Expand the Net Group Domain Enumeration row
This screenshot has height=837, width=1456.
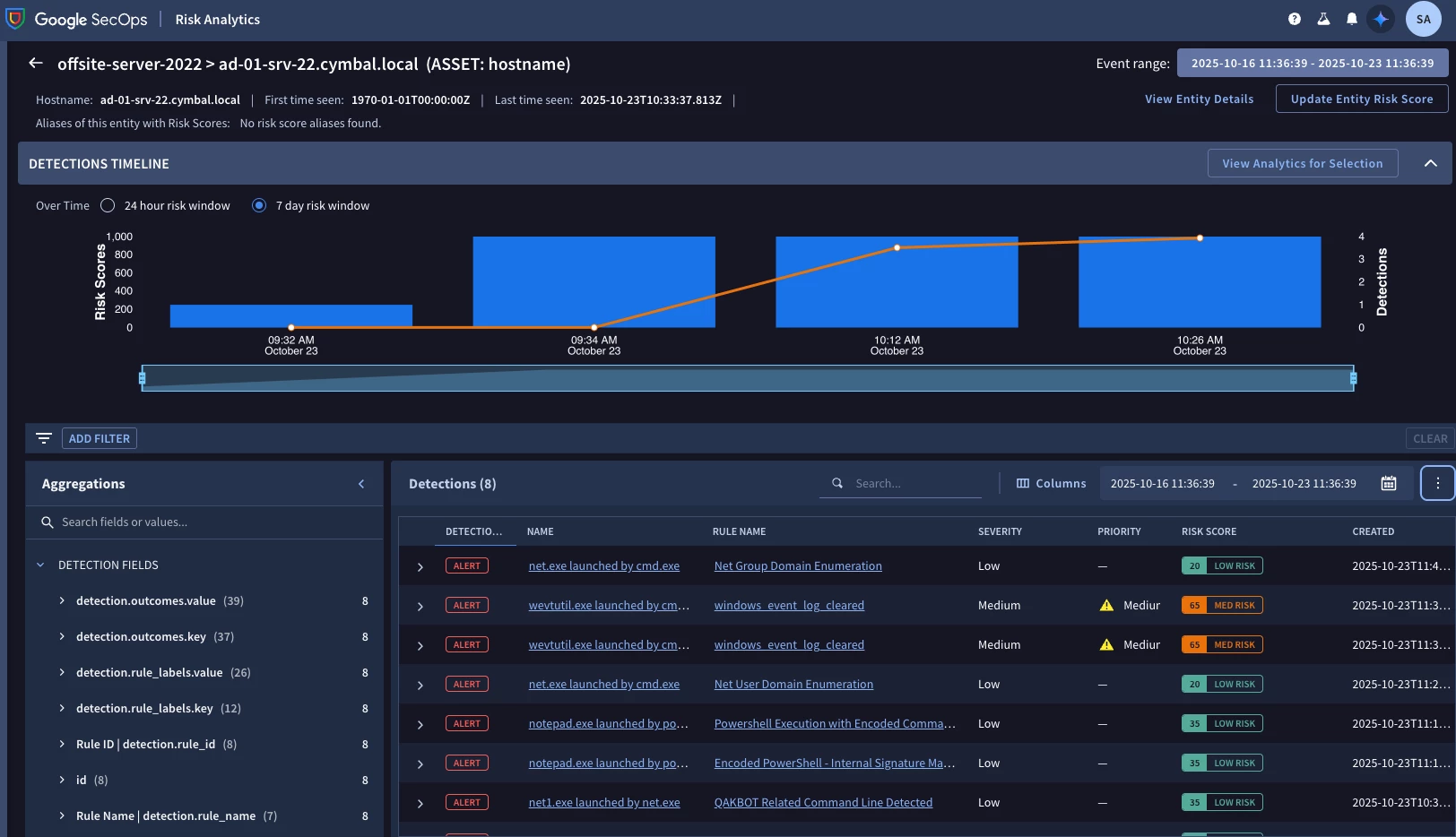coord(420,566)
